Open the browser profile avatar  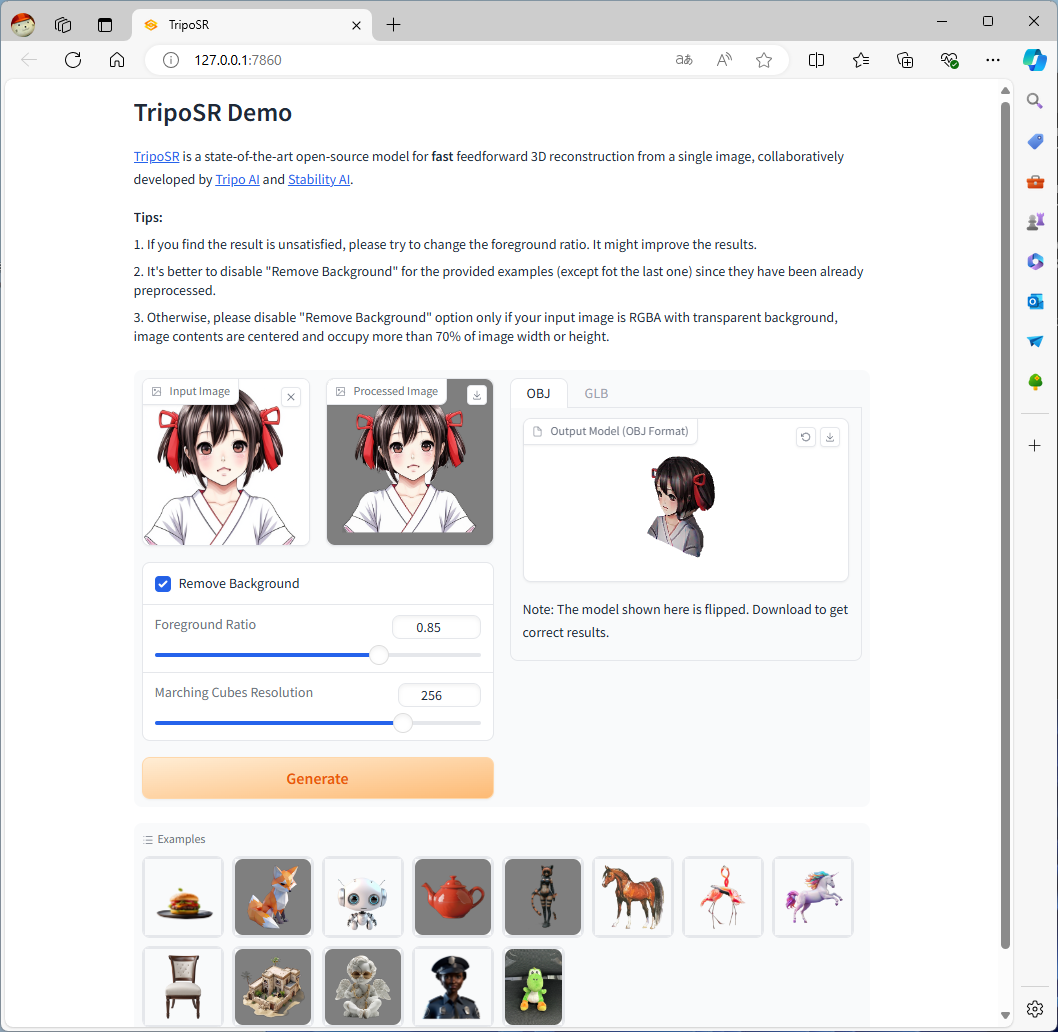pyautogui.click(x=23, y=25)
